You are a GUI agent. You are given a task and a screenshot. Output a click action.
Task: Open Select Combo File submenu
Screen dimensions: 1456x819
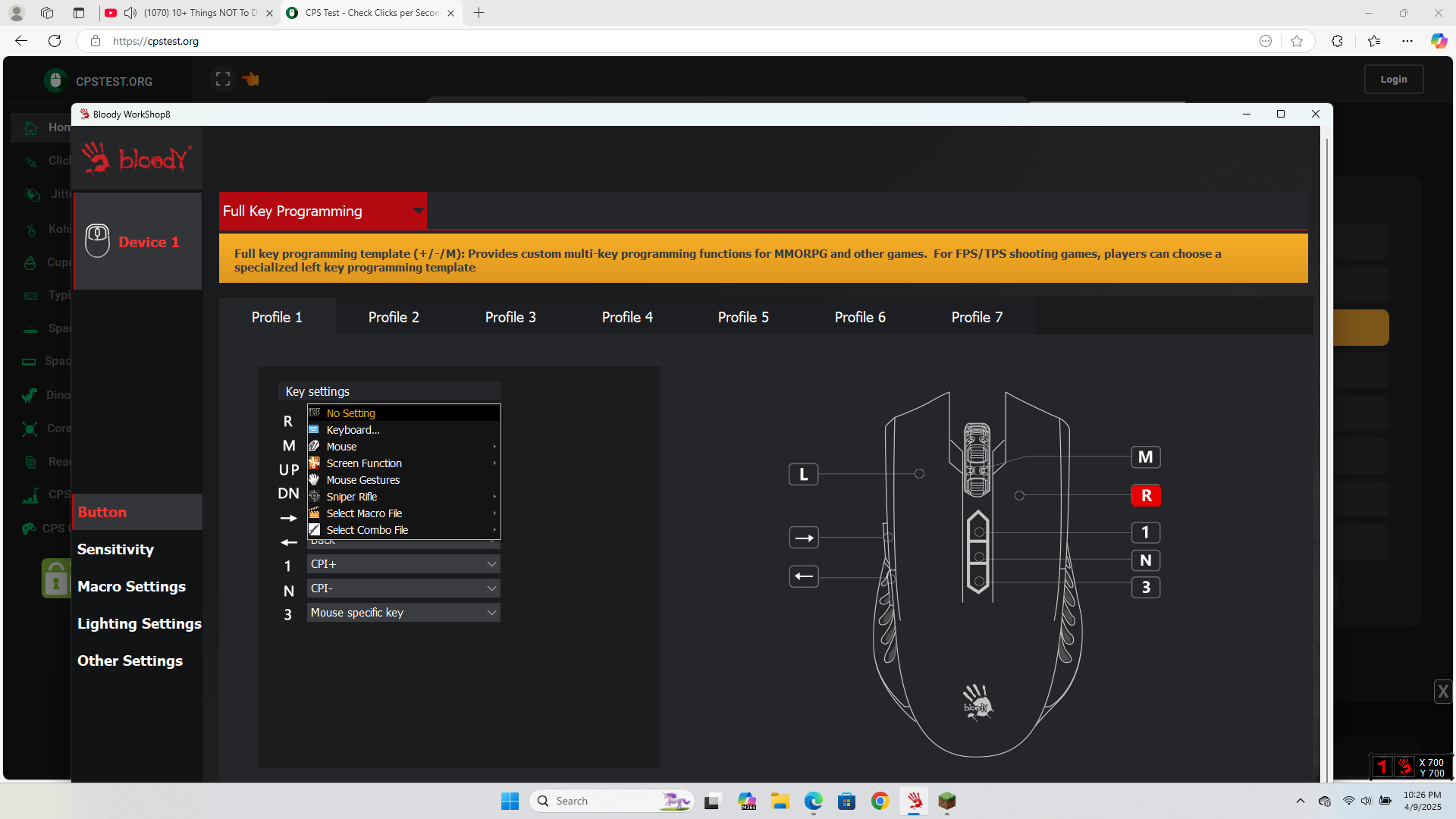pos(403,530)
